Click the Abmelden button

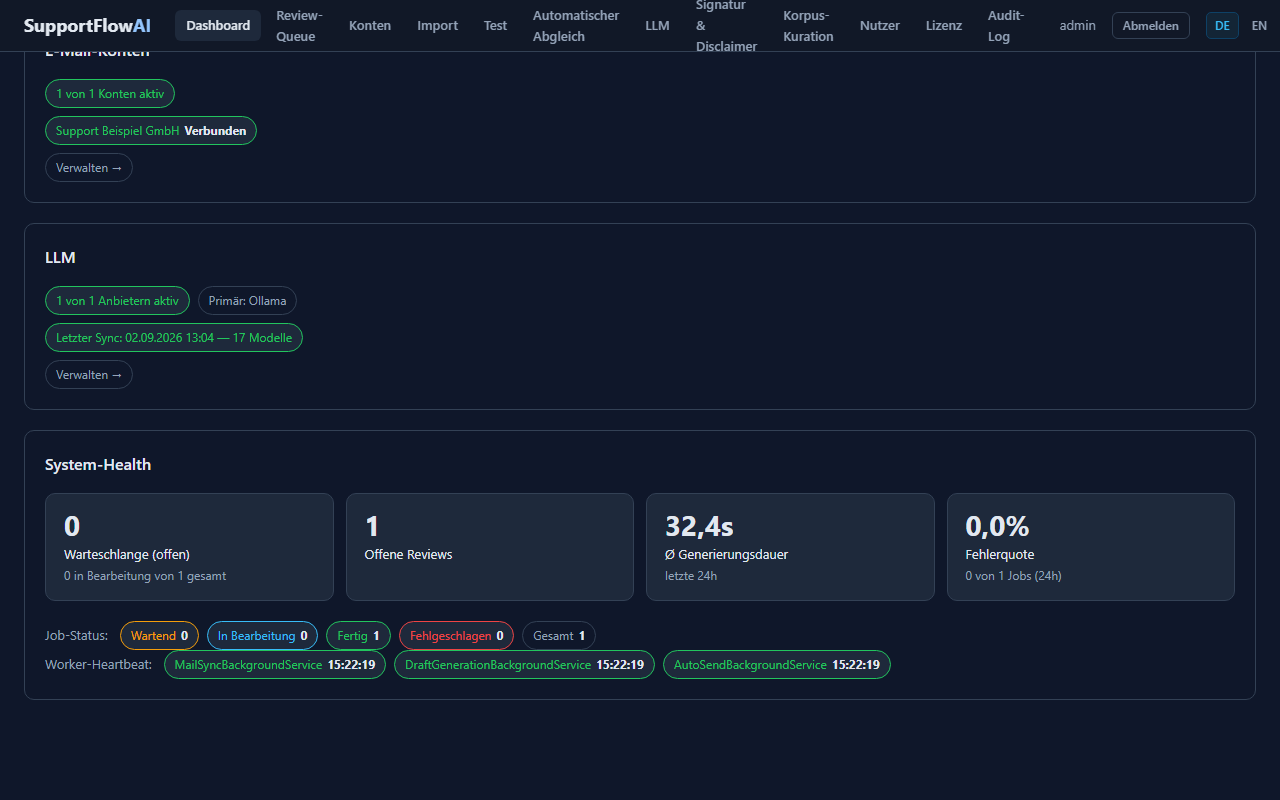click(x=1151, y=25)
